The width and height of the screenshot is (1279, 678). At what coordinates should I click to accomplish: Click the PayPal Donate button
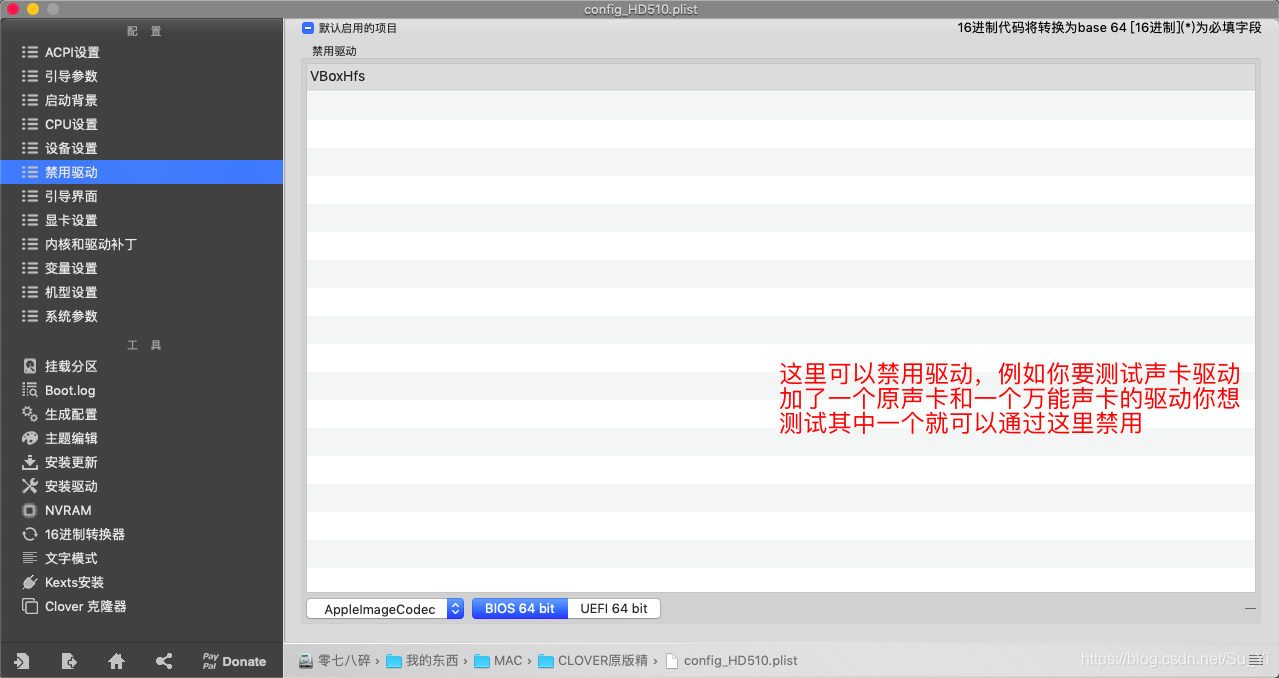(x=234, y=661)
